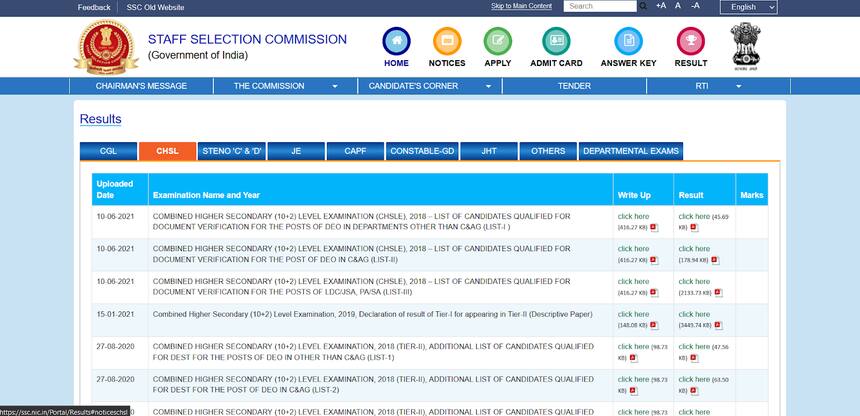Open PDF icon for LIST-2 result 63.50 KB
860x416 pixels.
(694, 391)
